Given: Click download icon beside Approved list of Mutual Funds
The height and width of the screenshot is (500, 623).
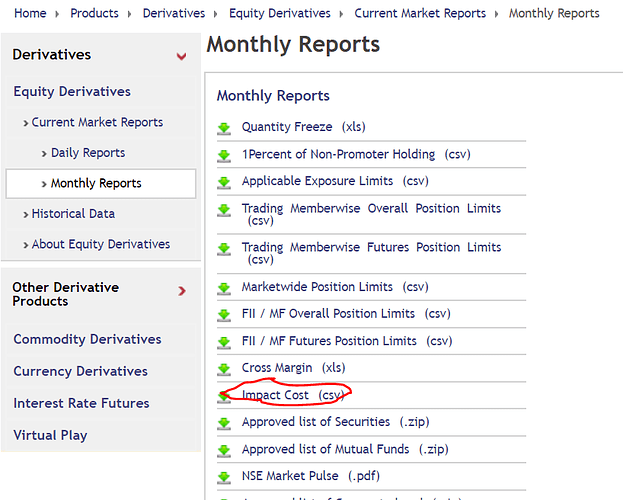Looking at the screenshot, I should click(x=224, y=451).
